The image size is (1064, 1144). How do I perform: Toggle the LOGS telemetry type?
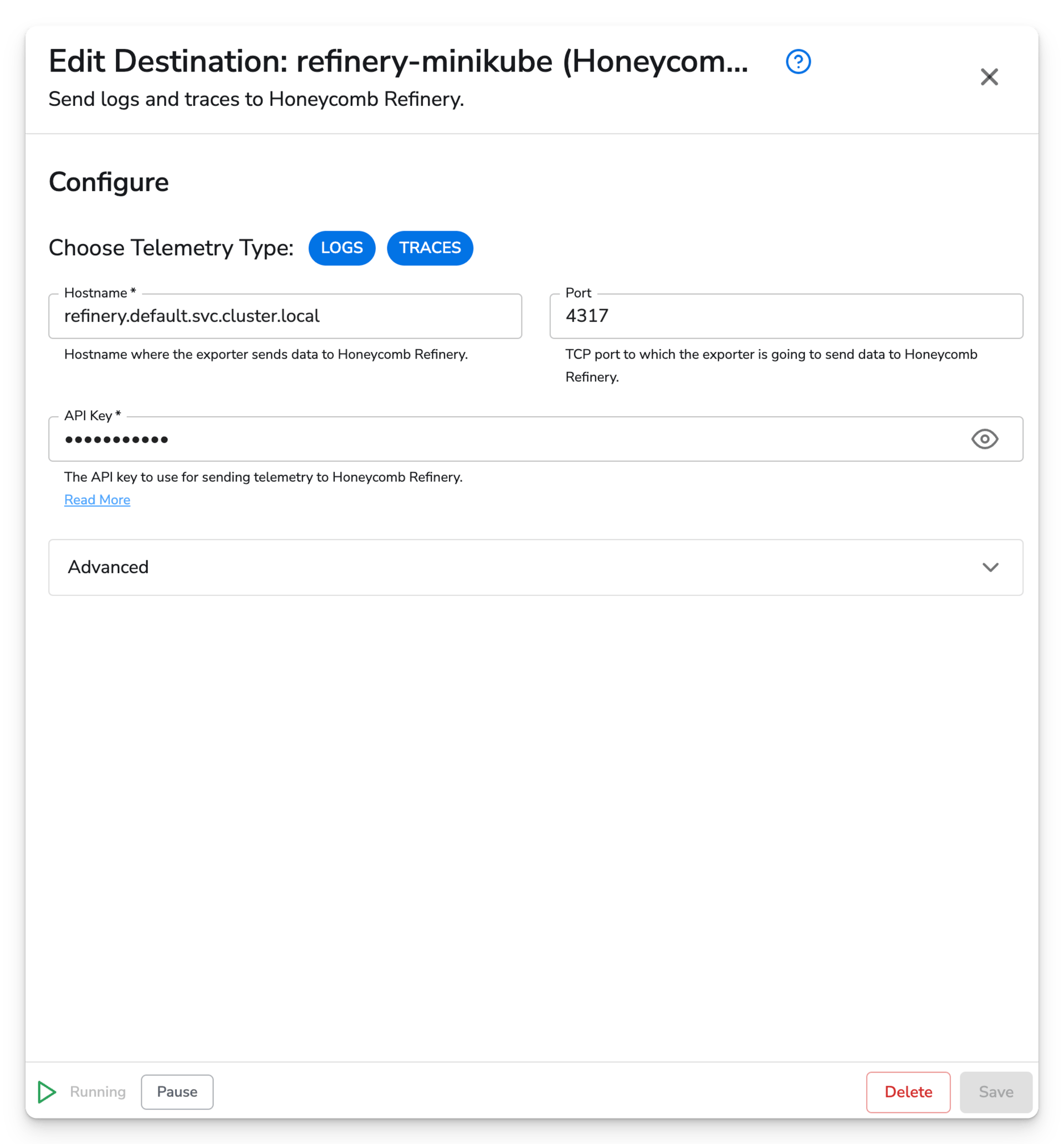tap(342, 248)
